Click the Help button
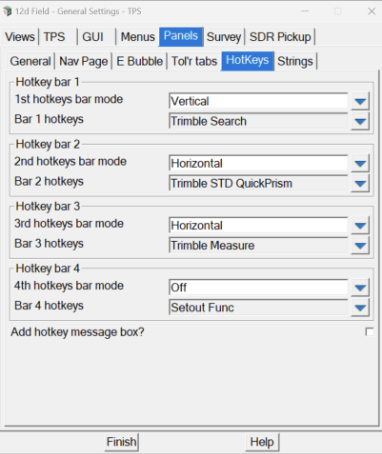Viewport: 382px width, 454px height. pyautogui.click(x=262, y=442)
